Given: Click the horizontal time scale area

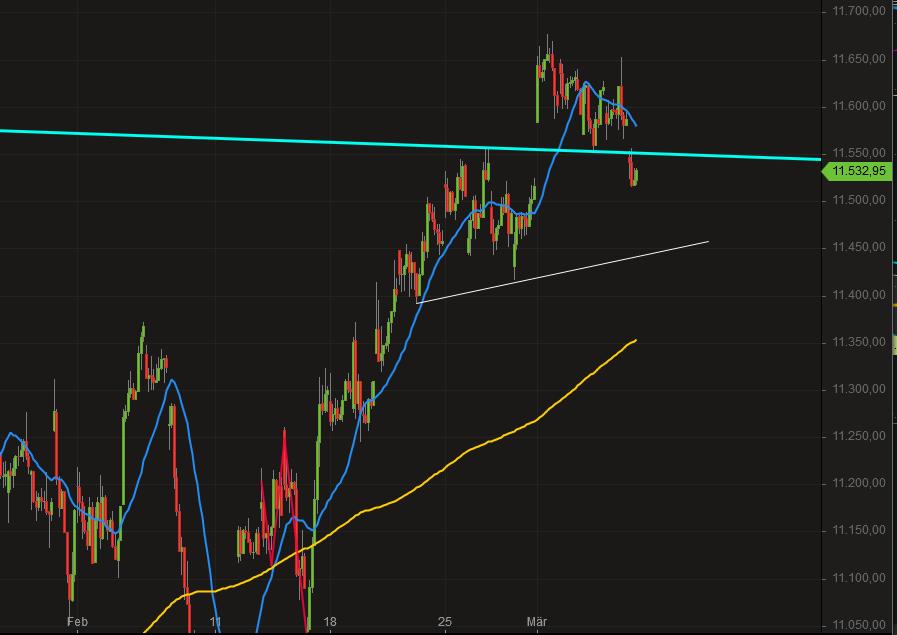Looking at the screenshot, I should pyautogui.click(x=400, y=621).
